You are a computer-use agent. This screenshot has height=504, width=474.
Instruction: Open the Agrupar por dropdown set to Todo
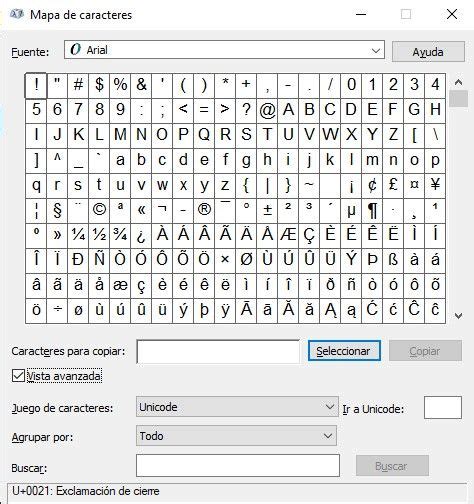(236, 436)
